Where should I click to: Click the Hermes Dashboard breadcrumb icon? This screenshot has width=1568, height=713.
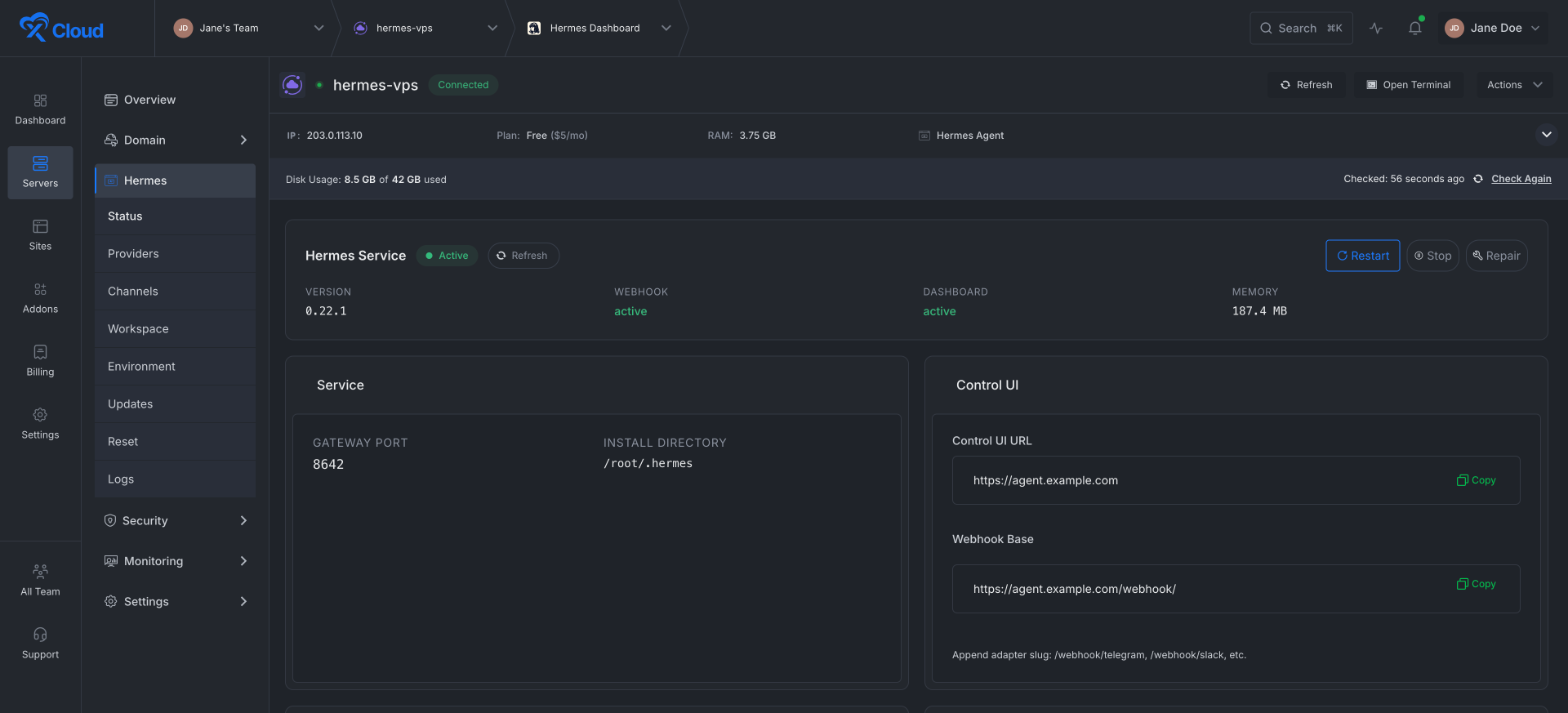click(x=534, y=28)
